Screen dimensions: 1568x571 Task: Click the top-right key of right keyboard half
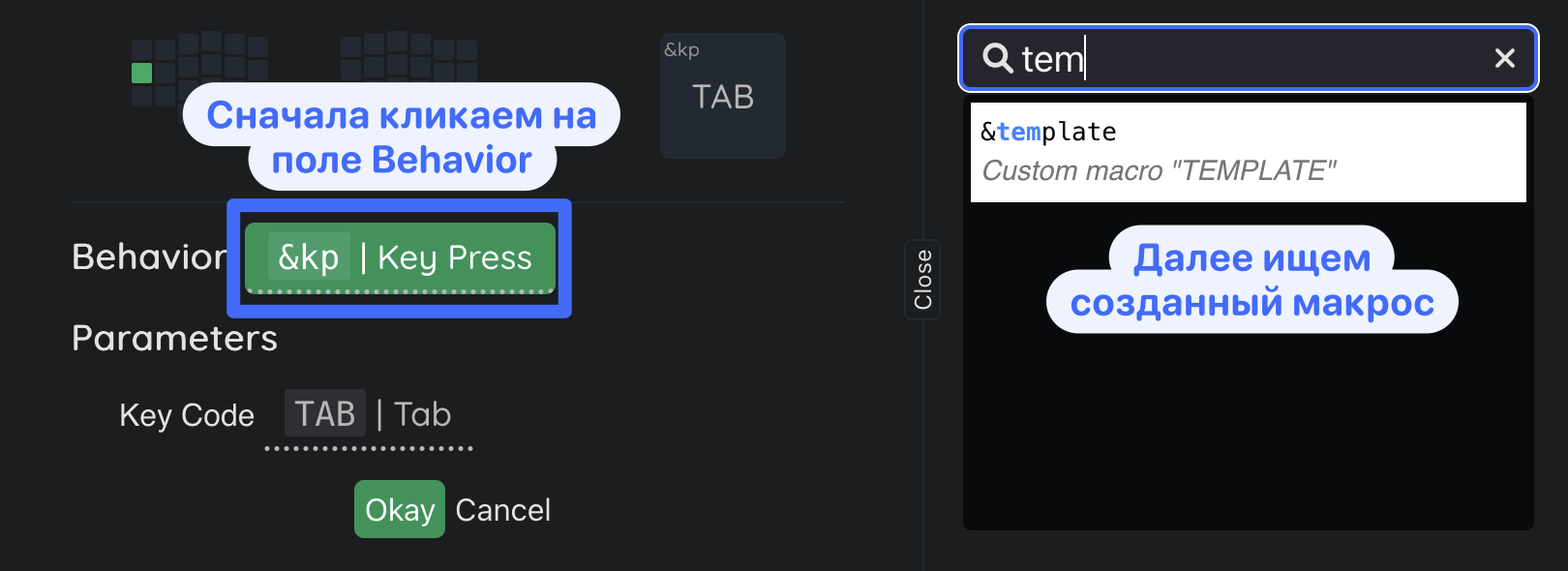467,49
